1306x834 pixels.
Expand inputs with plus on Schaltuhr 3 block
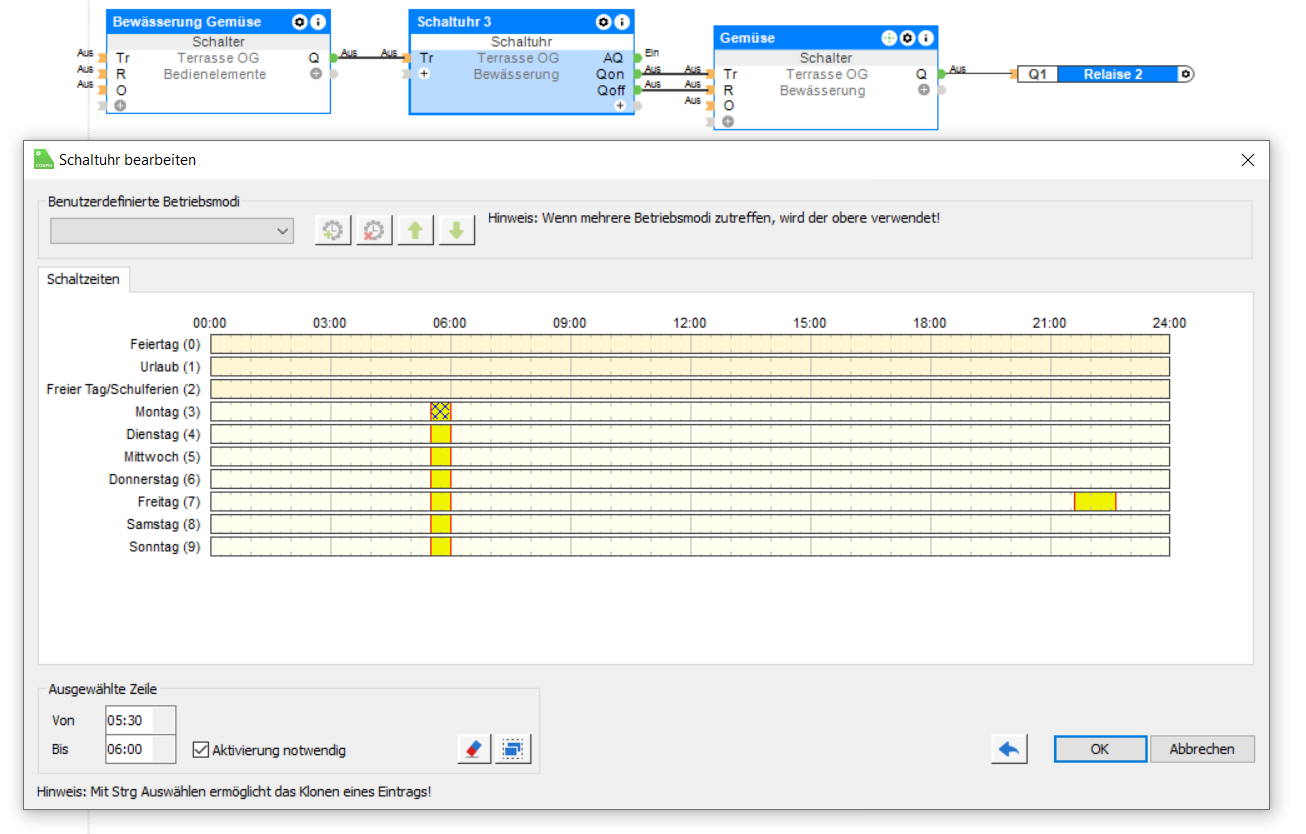tap(424, 75)
